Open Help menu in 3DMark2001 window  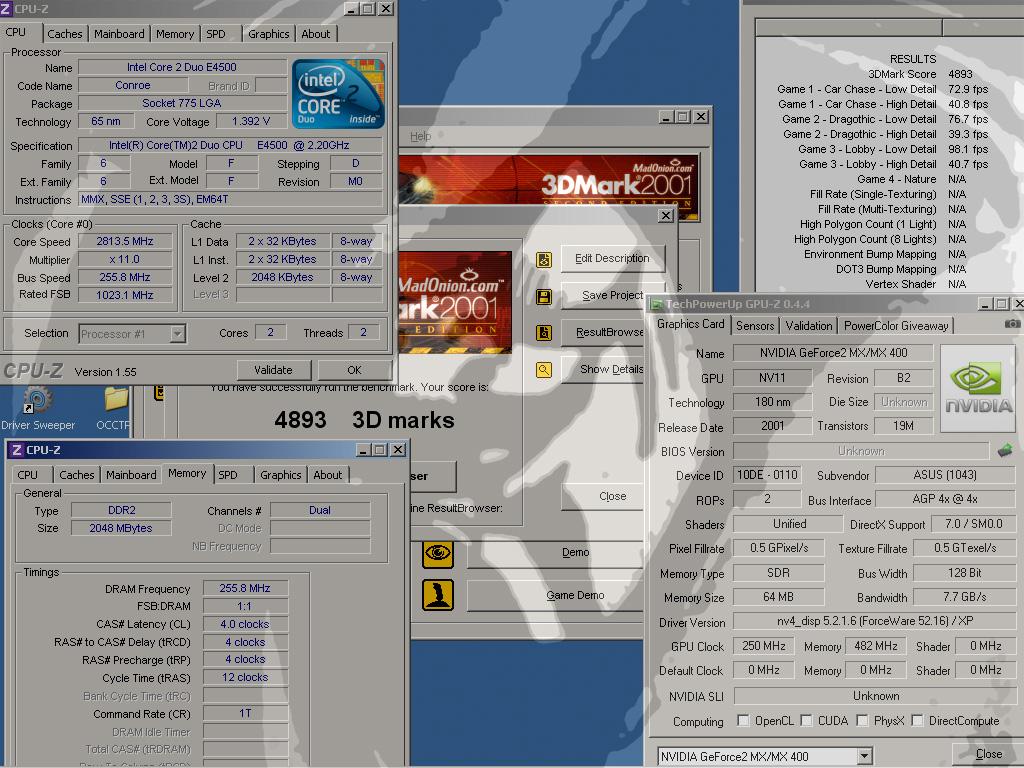(x=421, y=136)
